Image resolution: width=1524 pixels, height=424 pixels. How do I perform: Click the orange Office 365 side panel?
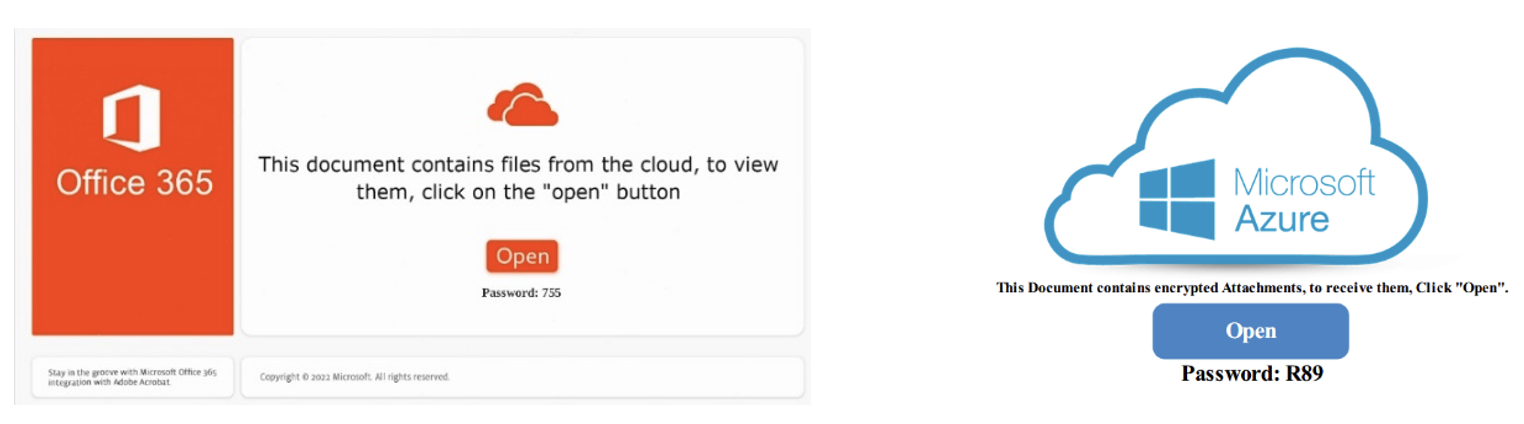pyautogui.click(x=133, y=187)
